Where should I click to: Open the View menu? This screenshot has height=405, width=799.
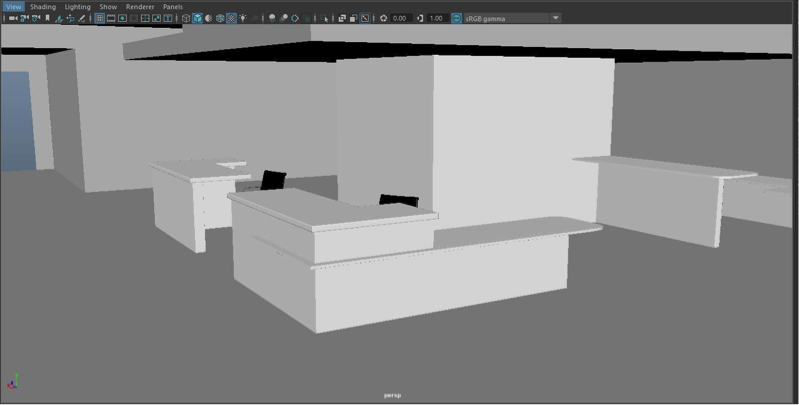[x=13, y=6]
